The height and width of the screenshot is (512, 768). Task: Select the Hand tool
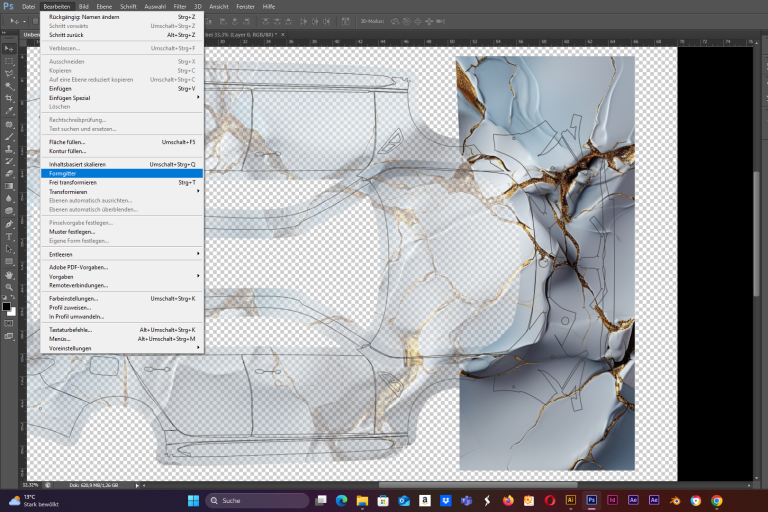[x=9, y=275]
